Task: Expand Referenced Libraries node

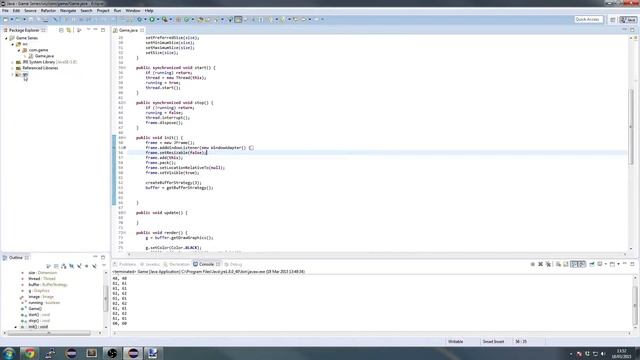Action: 13,68
